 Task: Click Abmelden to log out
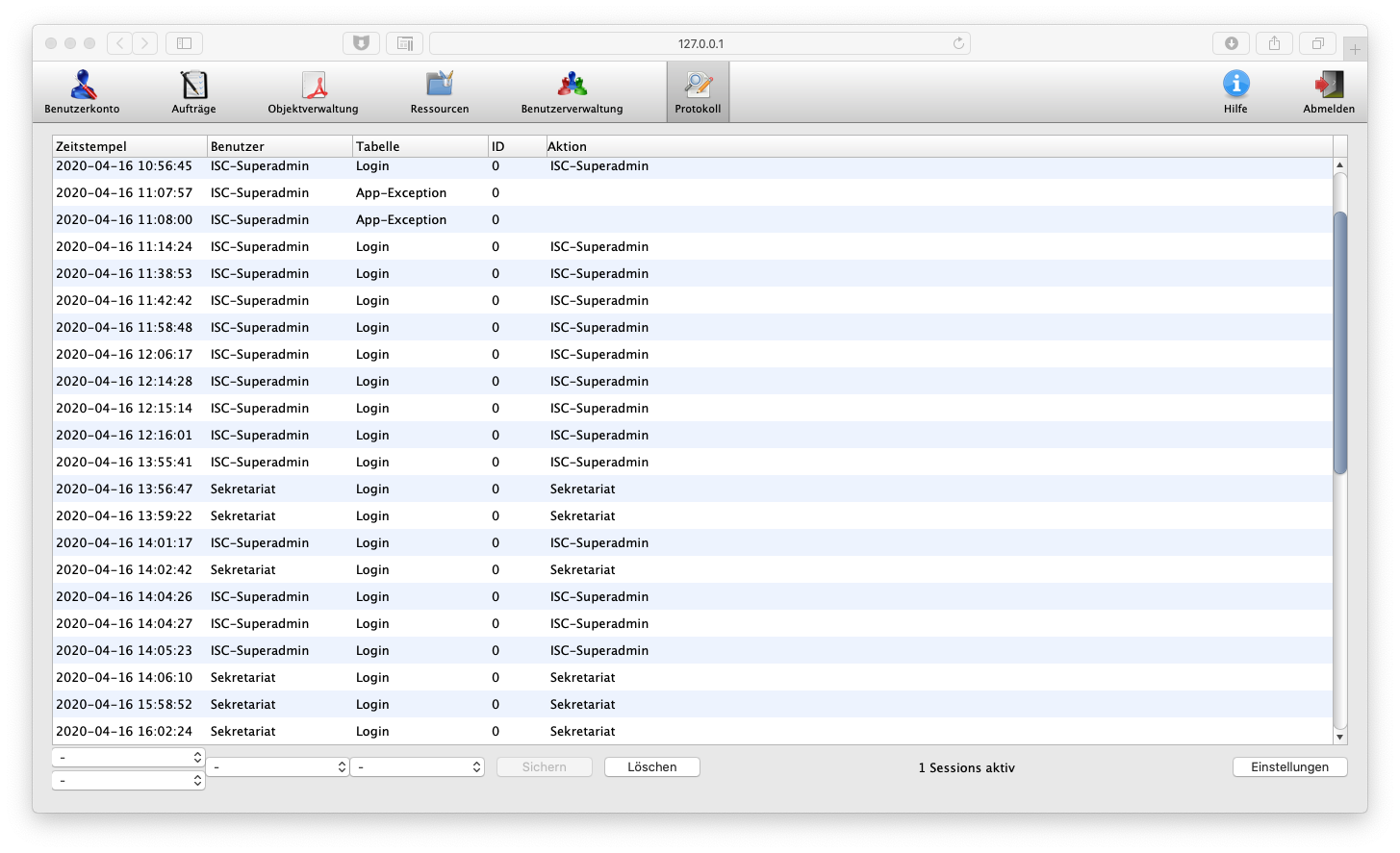click(1329, 92)
